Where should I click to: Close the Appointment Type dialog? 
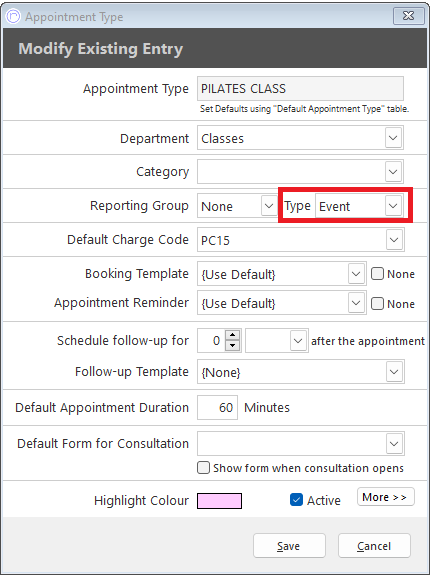coord(408,16)
